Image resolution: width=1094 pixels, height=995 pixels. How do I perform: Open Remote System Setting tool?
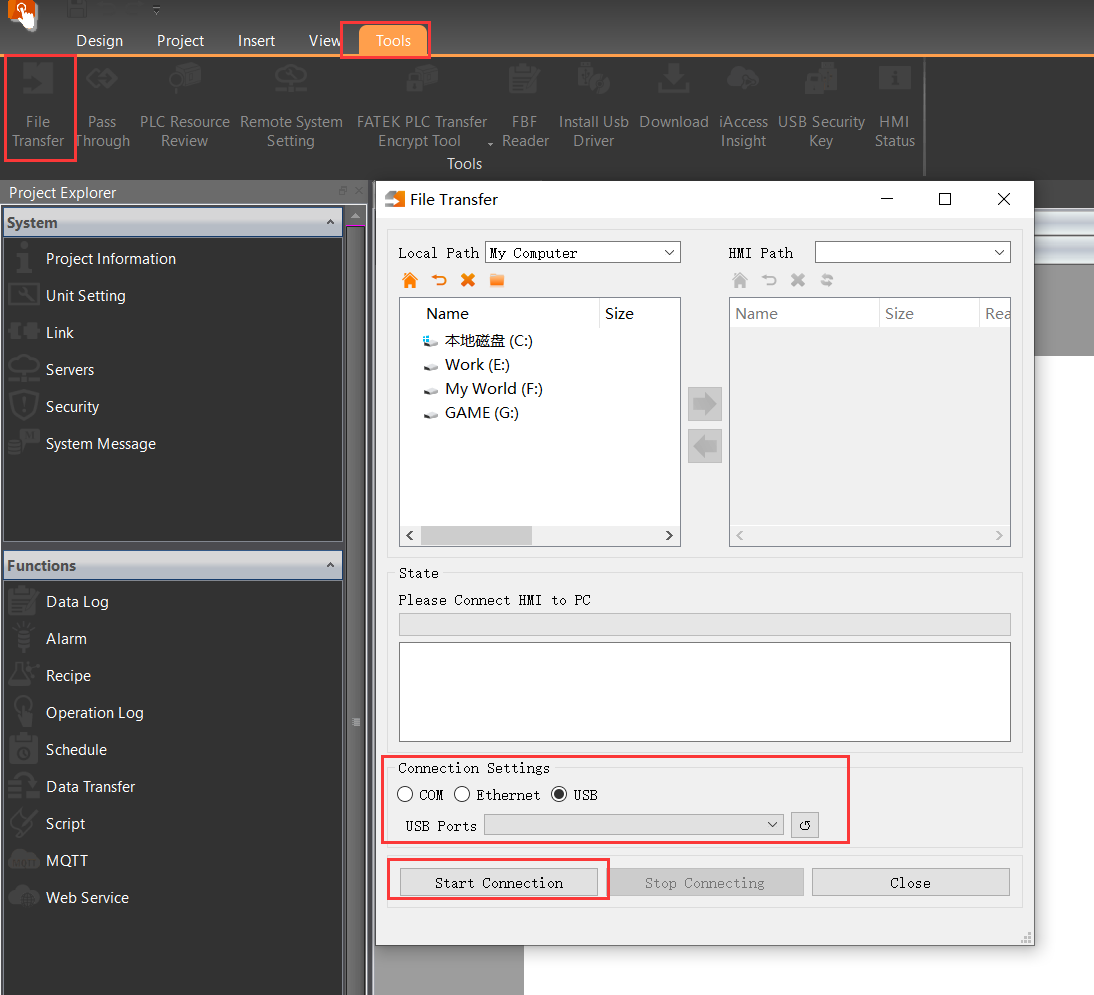pyautogui.click(x=291, y=106)
